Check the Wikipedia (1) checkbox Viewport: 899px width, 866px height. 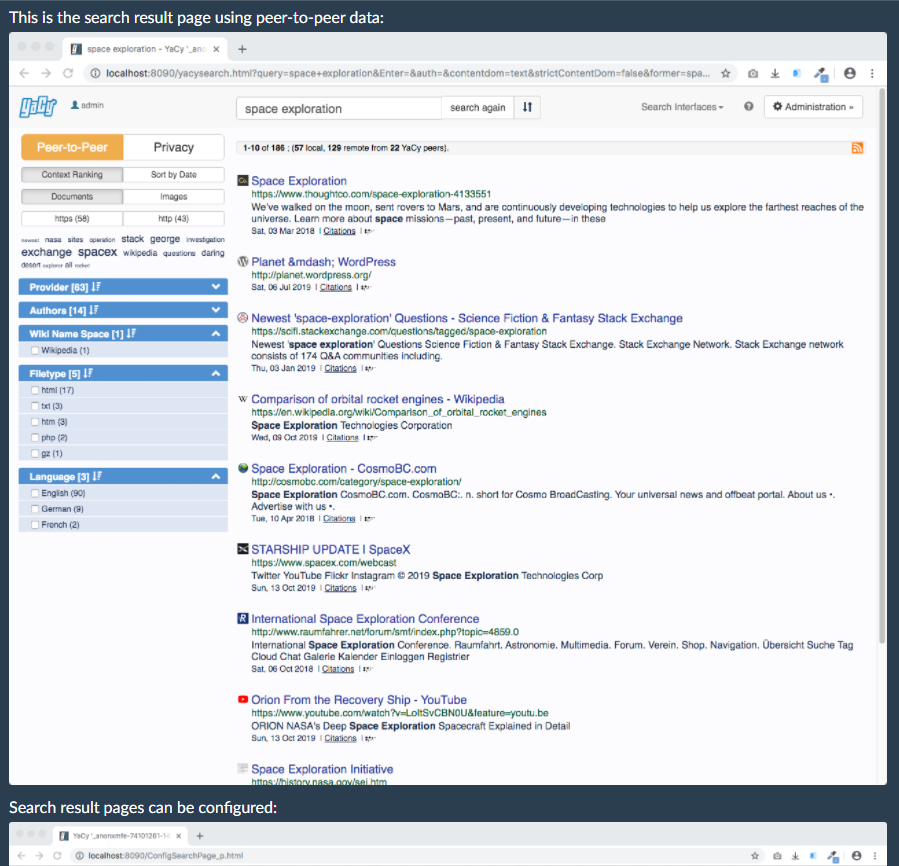[35, 350]
